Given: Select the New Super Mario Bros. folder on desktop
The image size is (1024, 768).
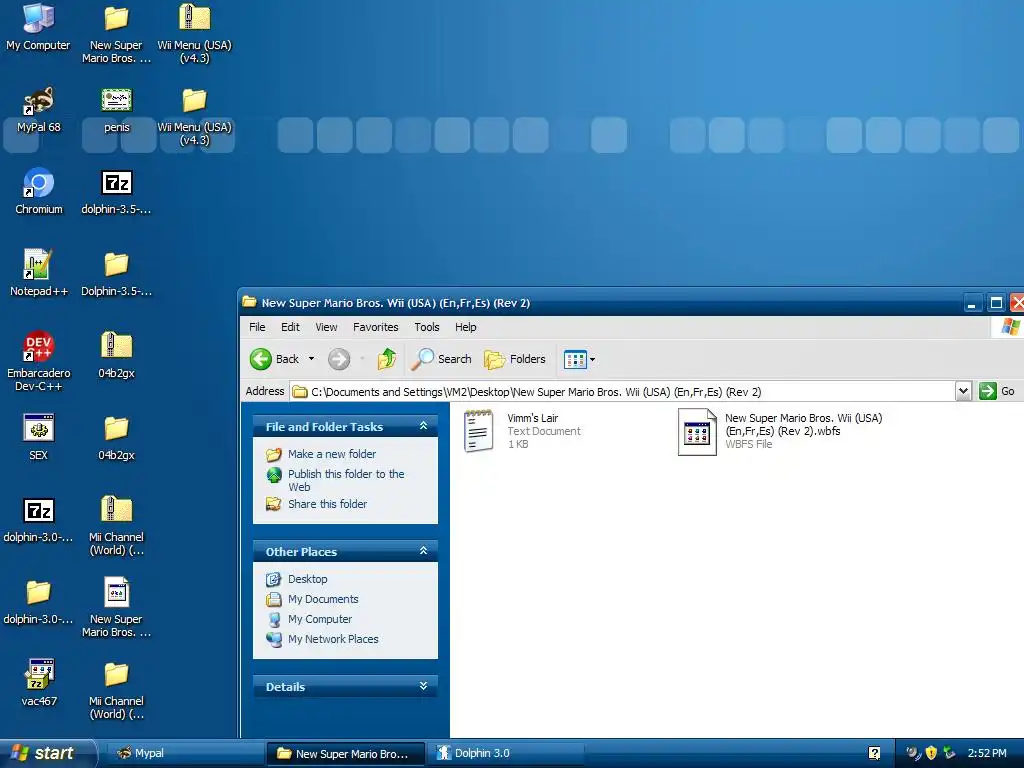Looking at the screenshot, I should 116,18.
